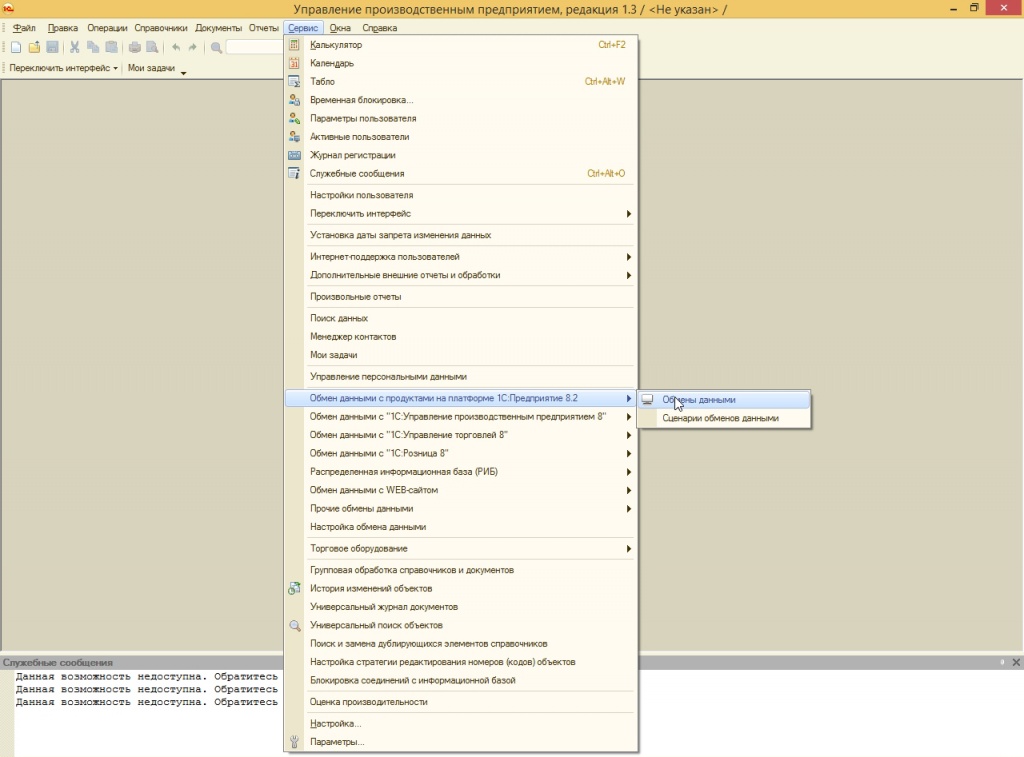Expand Интернет-поддержка пользователей submenu

click(384, 257)
